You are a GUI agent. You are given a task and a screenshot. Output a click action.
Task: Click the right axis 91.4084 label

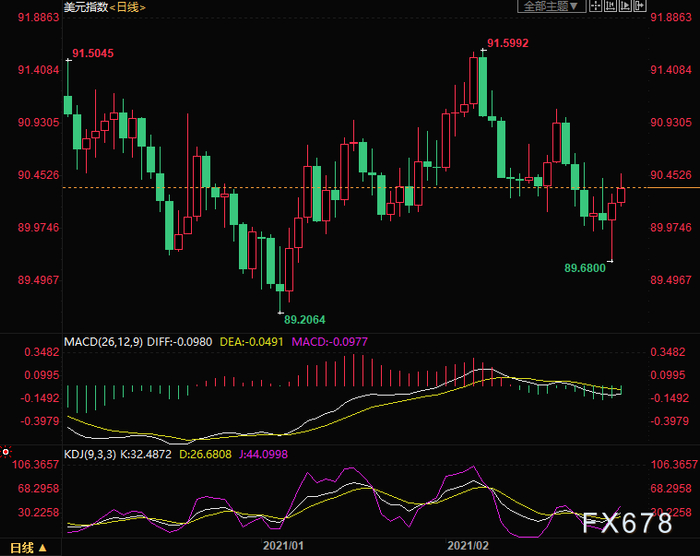point(671,70)
